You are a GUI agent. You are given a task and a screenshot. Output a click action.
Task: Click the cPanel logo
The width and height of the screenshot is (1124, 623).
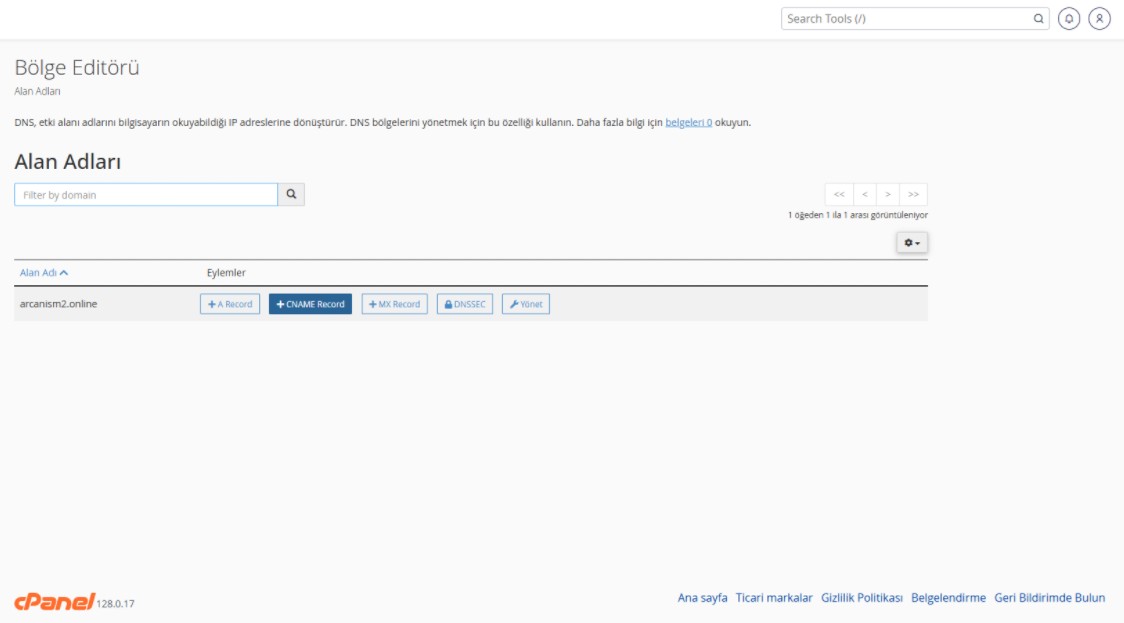[x=54, y=601]
